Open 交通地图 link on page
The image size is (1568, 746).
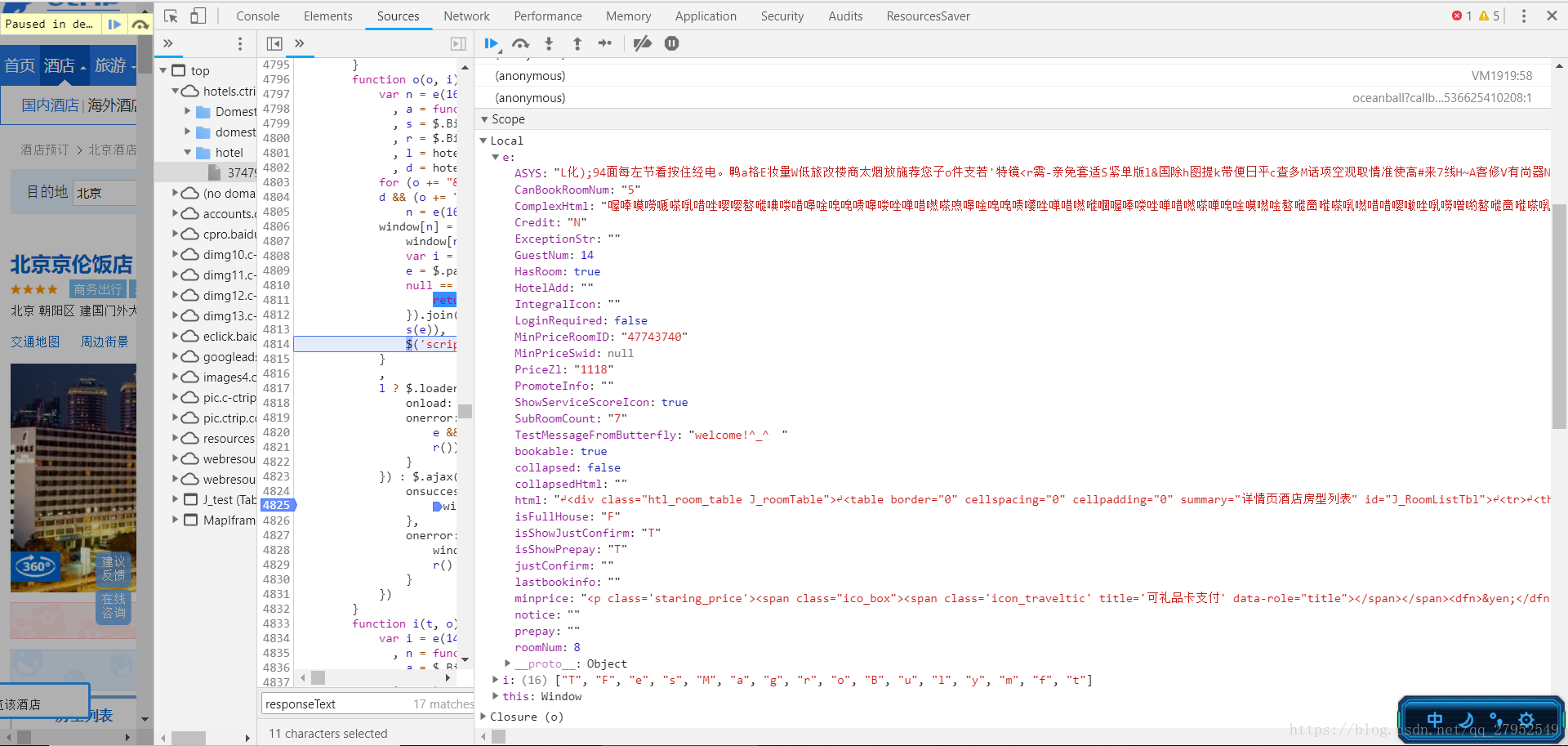coord(35,342)
